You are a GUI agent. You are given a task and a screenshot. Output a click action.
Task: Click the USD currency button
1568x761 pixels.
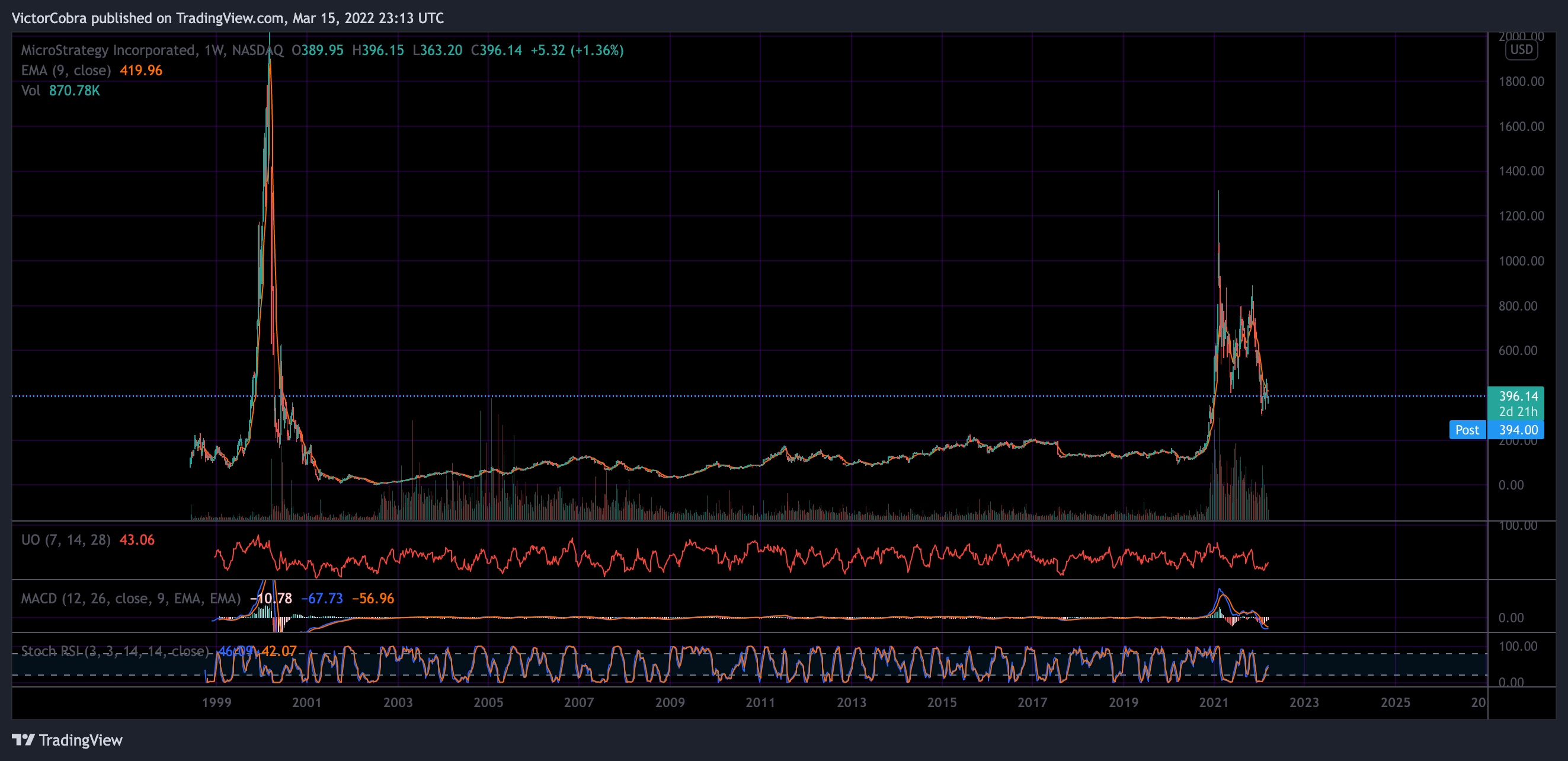(1521, 50)
